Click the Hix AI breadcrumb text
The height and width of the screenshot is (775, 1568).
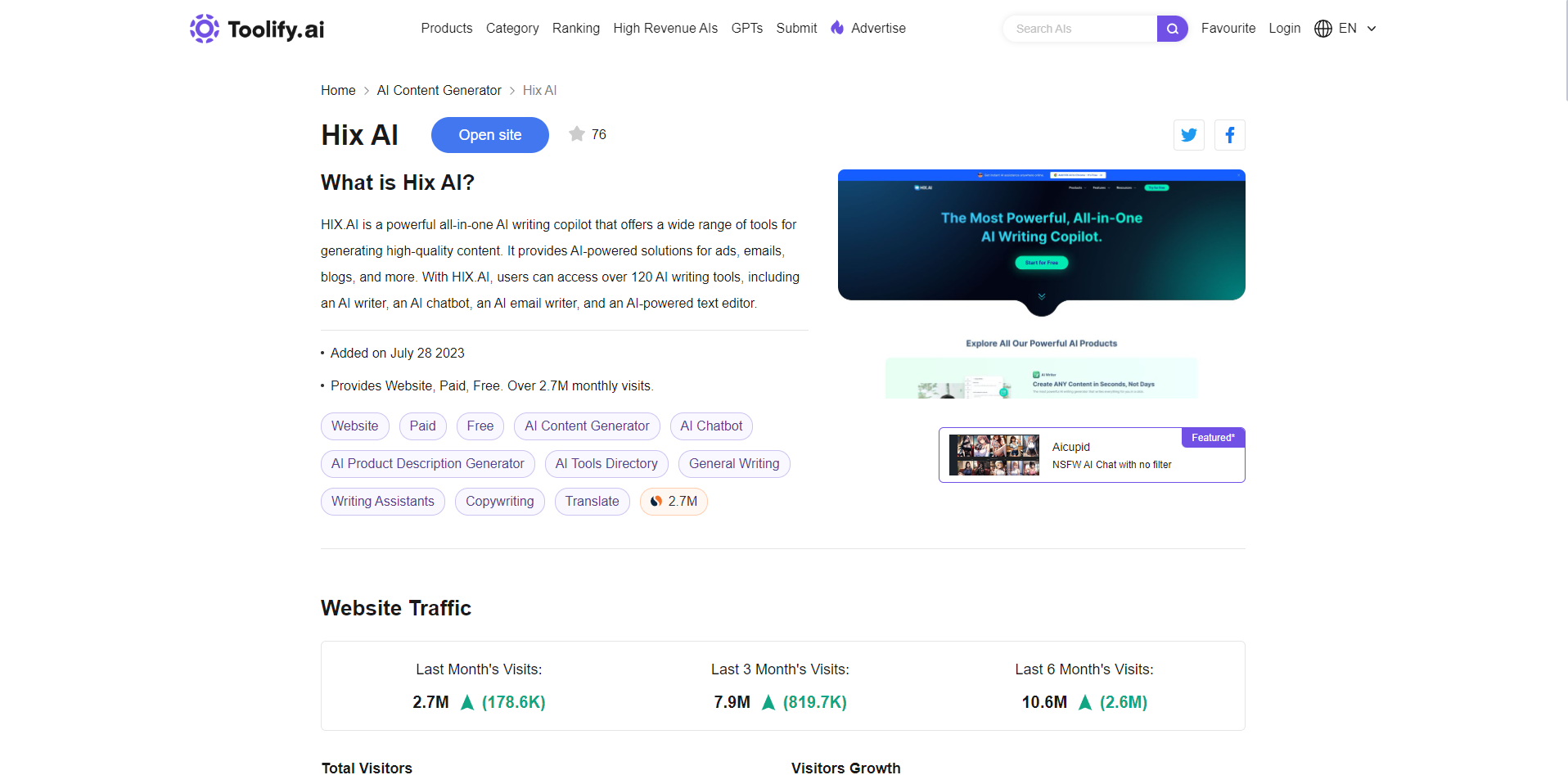point(540,90)
